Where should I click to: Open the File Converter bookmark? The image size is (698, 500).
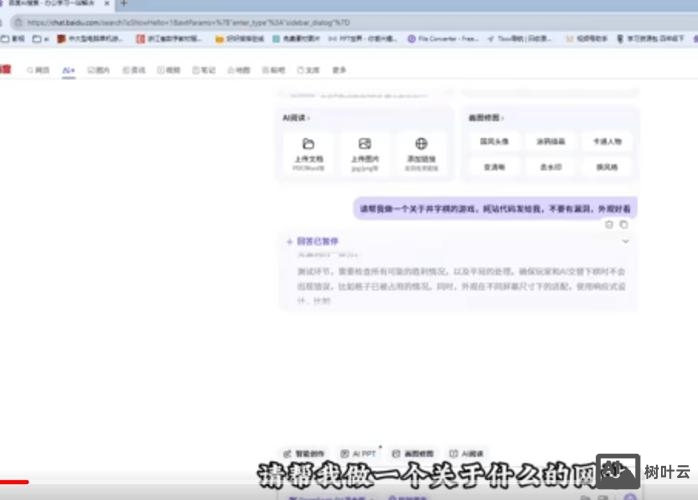click(443, 39)
